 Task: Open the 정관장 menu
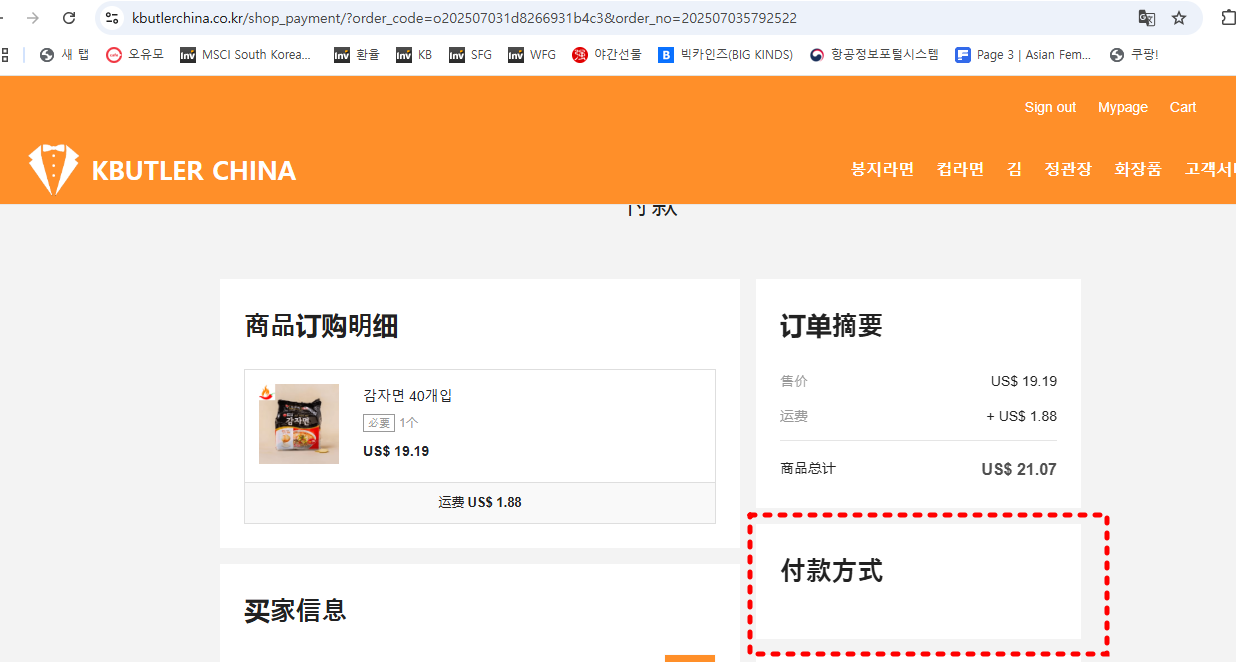tap(1068, 169)
